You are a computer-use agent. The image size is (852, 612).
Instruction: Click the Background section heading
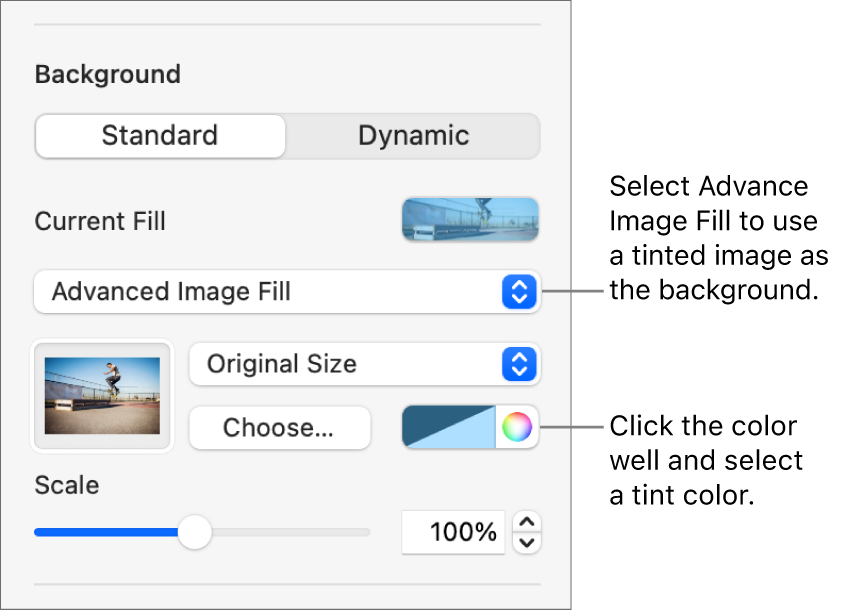107,74
